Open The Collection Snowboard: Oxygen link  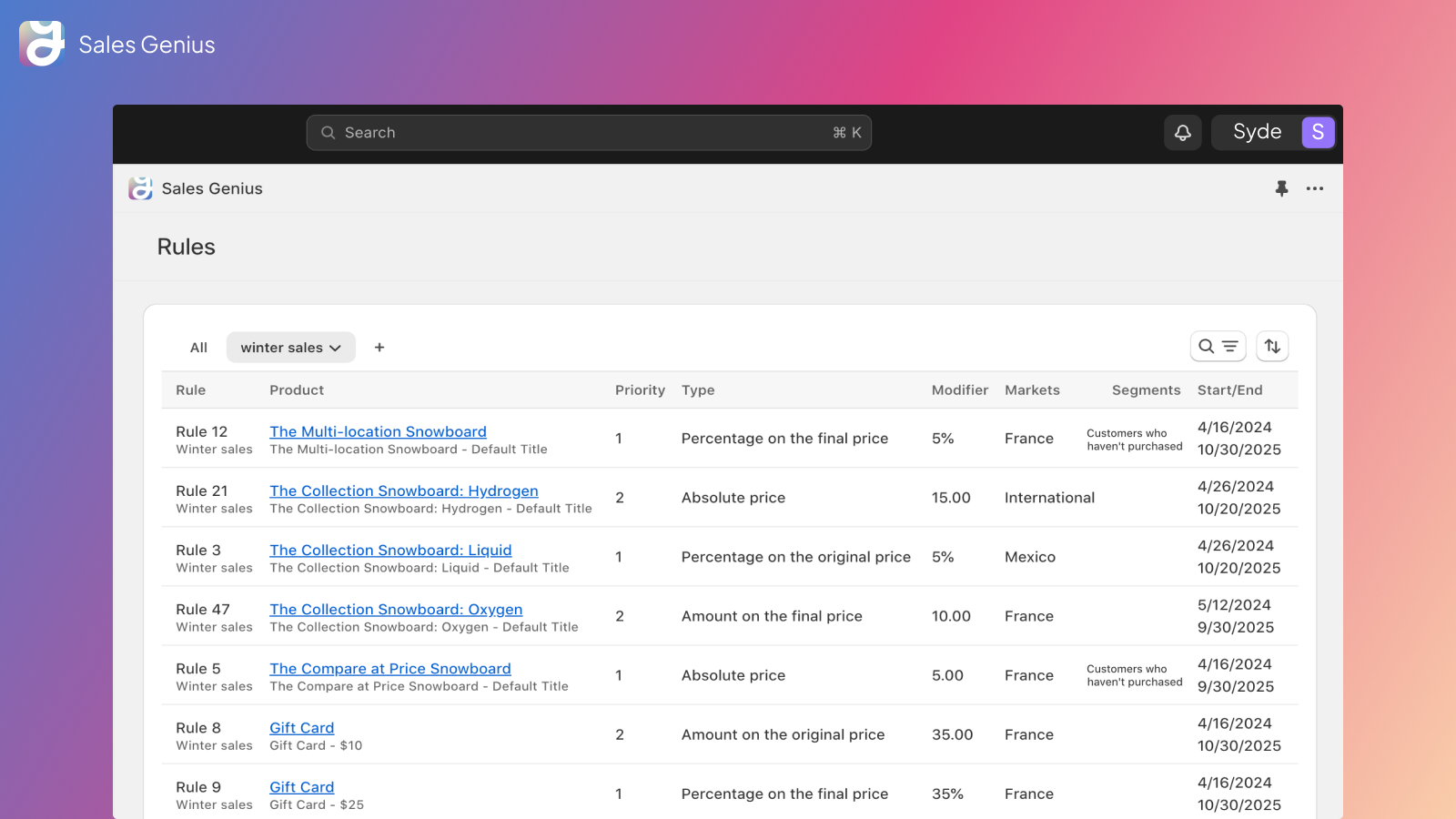click(x=396, y=609)
